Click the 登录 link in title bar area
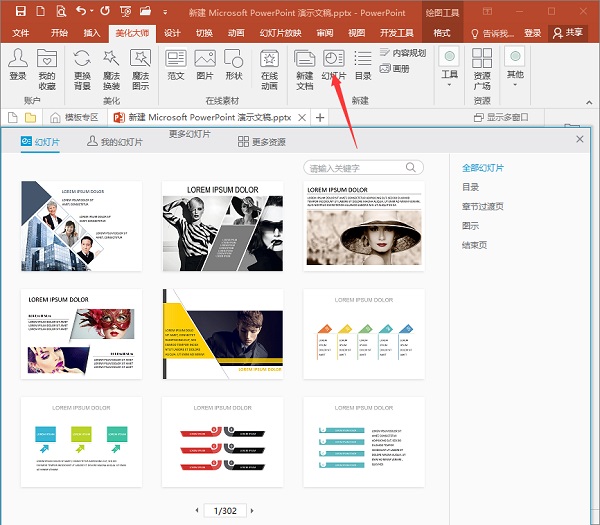This screenshot has height=525, width=600. coord(532,33)
